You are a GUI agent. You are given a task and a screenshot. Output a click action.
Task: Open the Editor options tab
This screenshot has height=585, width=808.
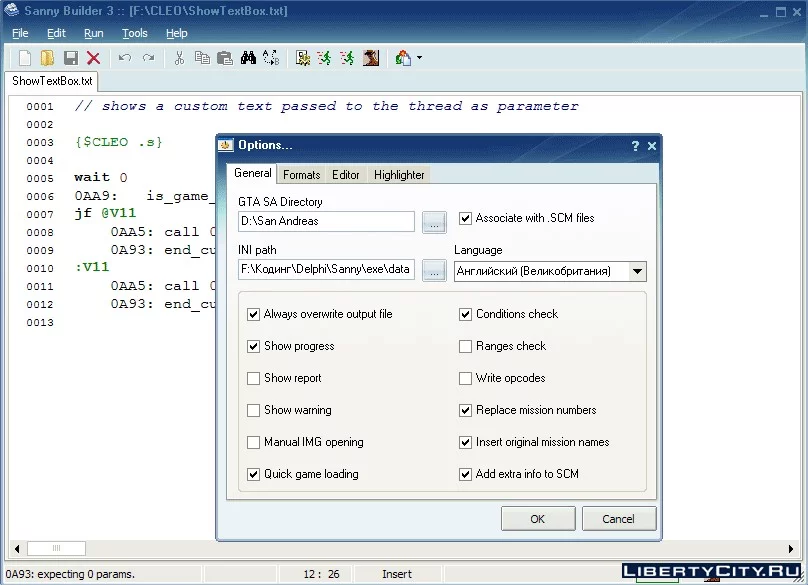[345, 175]
